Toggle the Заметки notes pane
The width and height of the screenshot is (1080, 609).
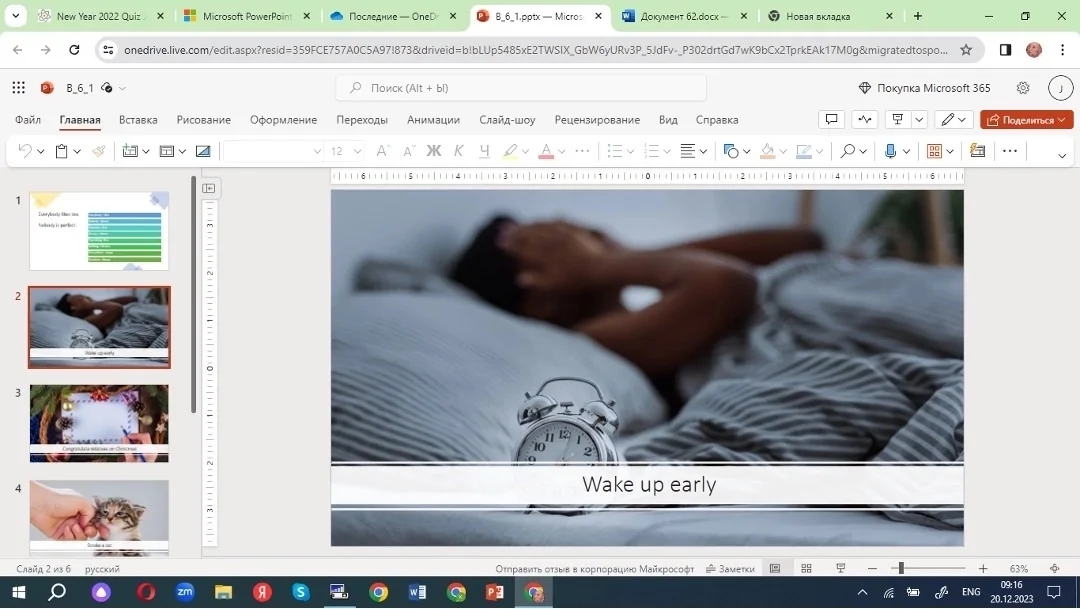tap(730, 568)
